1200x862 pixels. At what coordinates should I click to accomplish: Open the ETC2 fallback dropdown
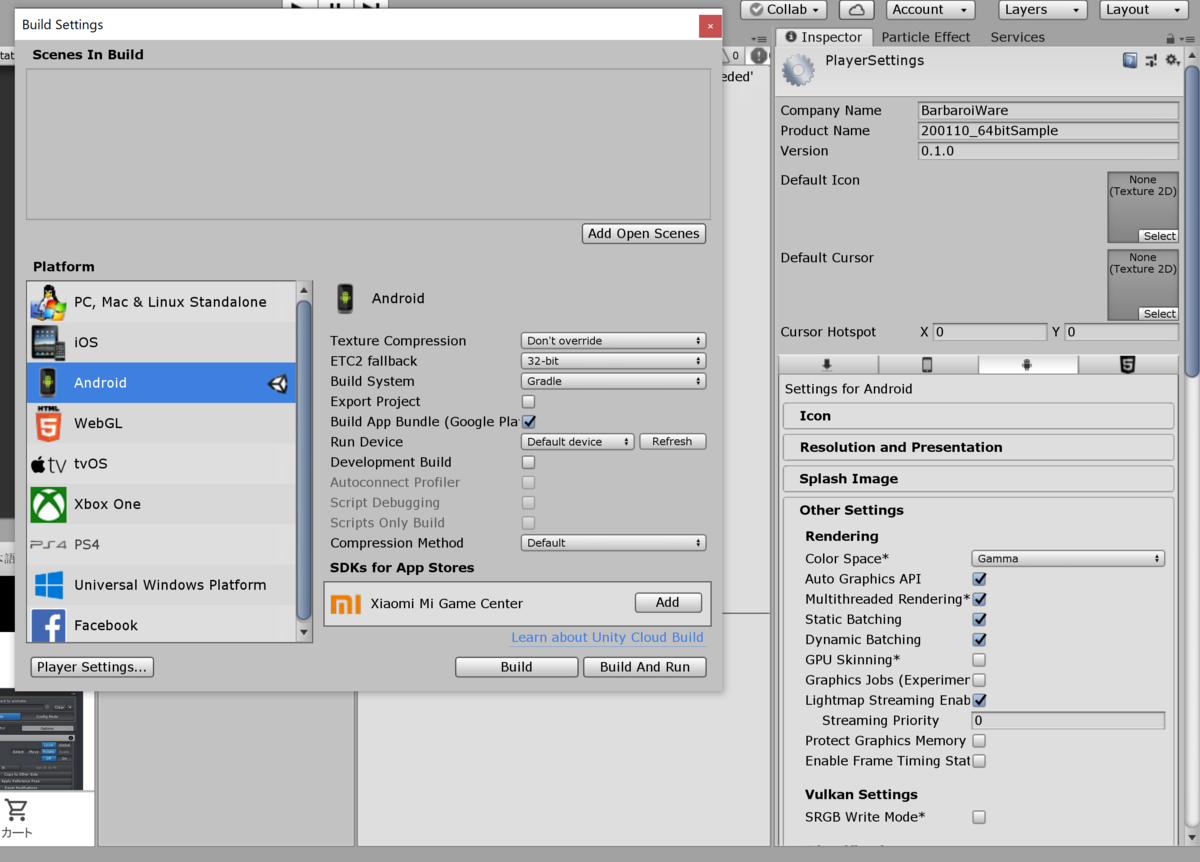pyautogui.click(x=613, y=361)
